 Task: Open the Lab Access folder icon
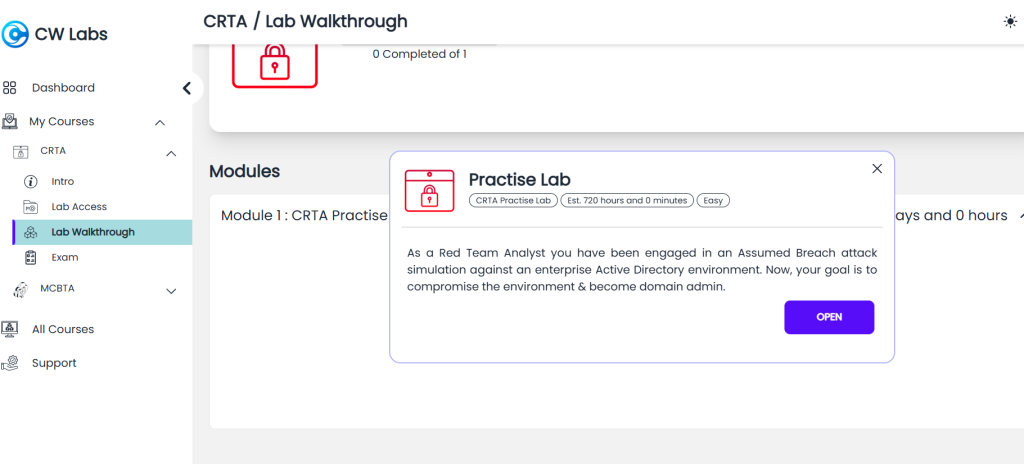30,207
